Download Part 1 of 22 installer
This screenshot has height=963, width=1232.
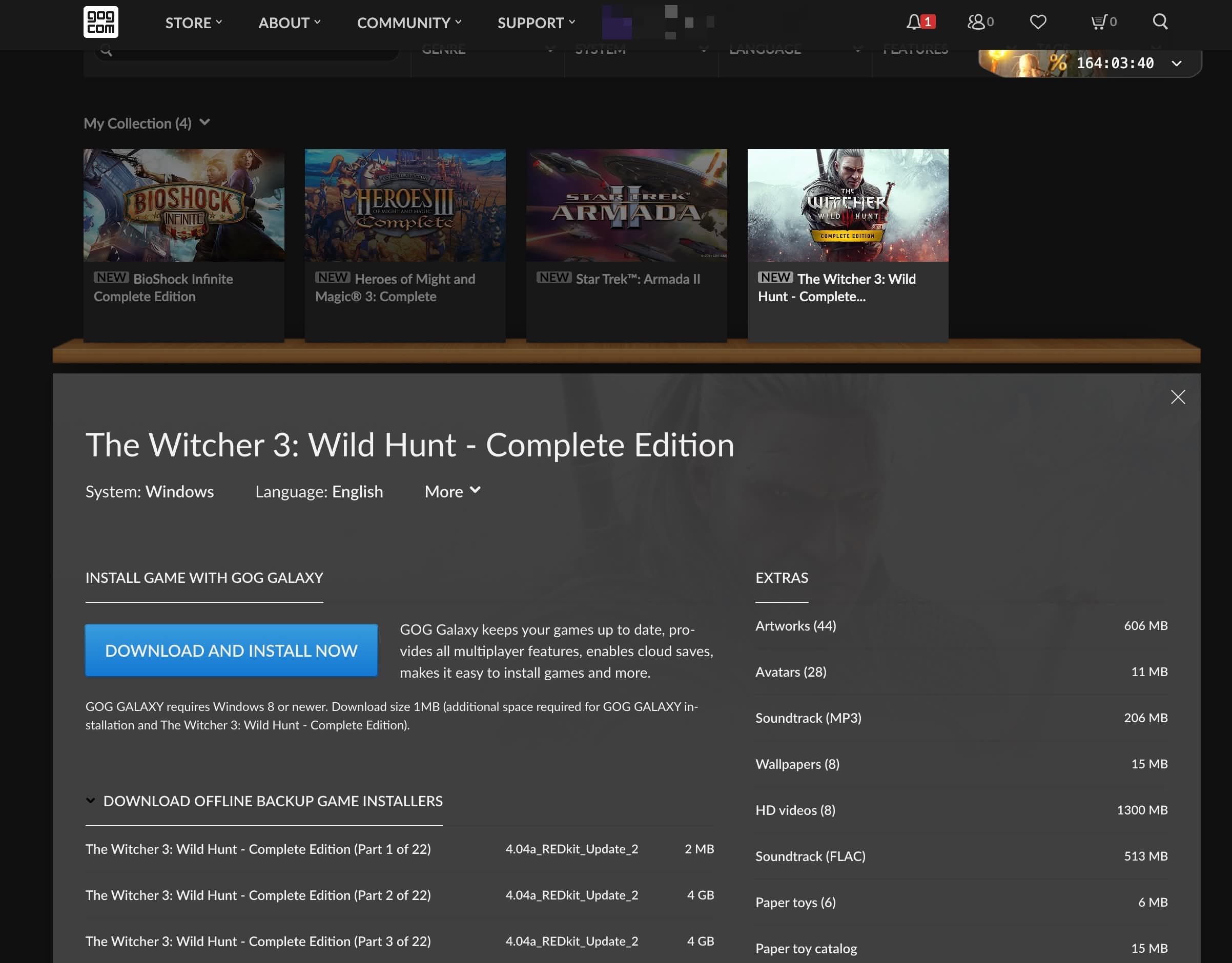tap(258, 849)
